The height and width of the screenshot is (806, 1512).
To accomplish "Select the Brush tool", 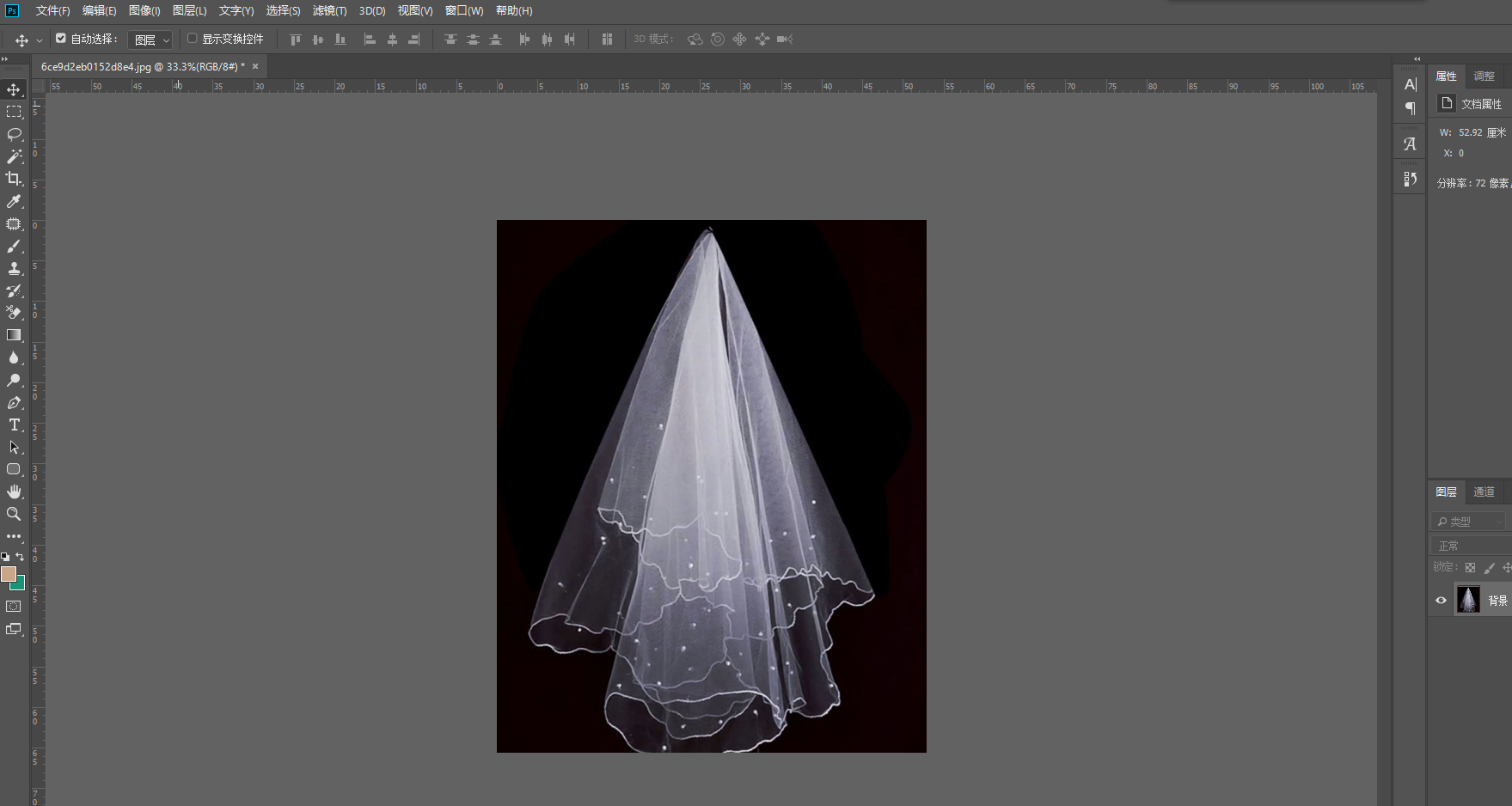I will click(x=14, y=246).
